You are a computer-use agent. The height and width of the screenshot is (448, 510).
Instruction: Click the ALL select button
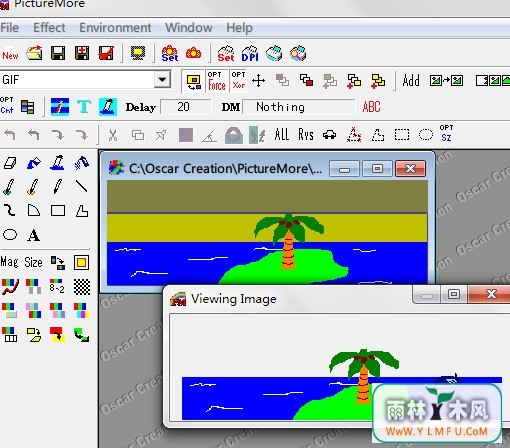click(x=282, y=135)
